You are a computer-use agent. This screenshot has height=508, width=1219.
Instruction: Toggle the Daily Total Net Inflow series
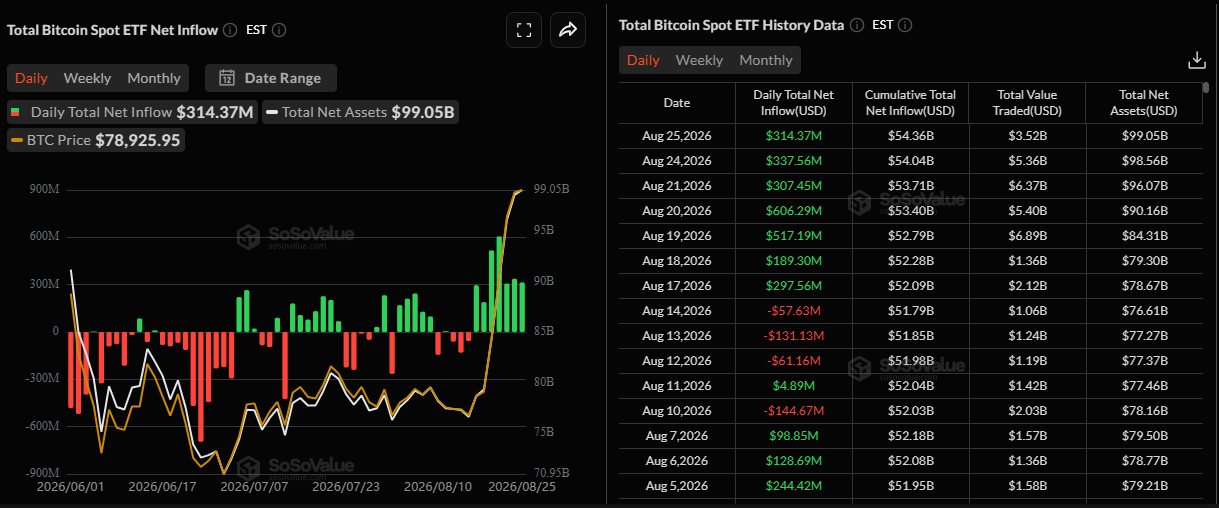tap(133, 112)
